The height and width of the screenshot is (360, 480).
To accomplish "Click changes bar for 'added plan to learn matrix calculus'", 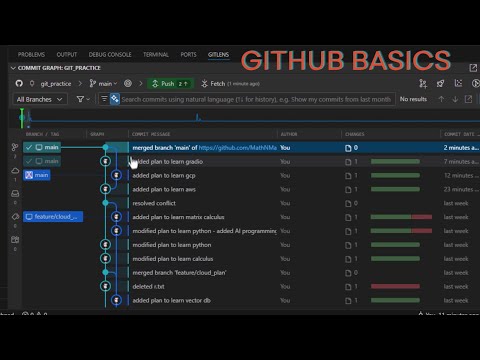I will 401,217.
